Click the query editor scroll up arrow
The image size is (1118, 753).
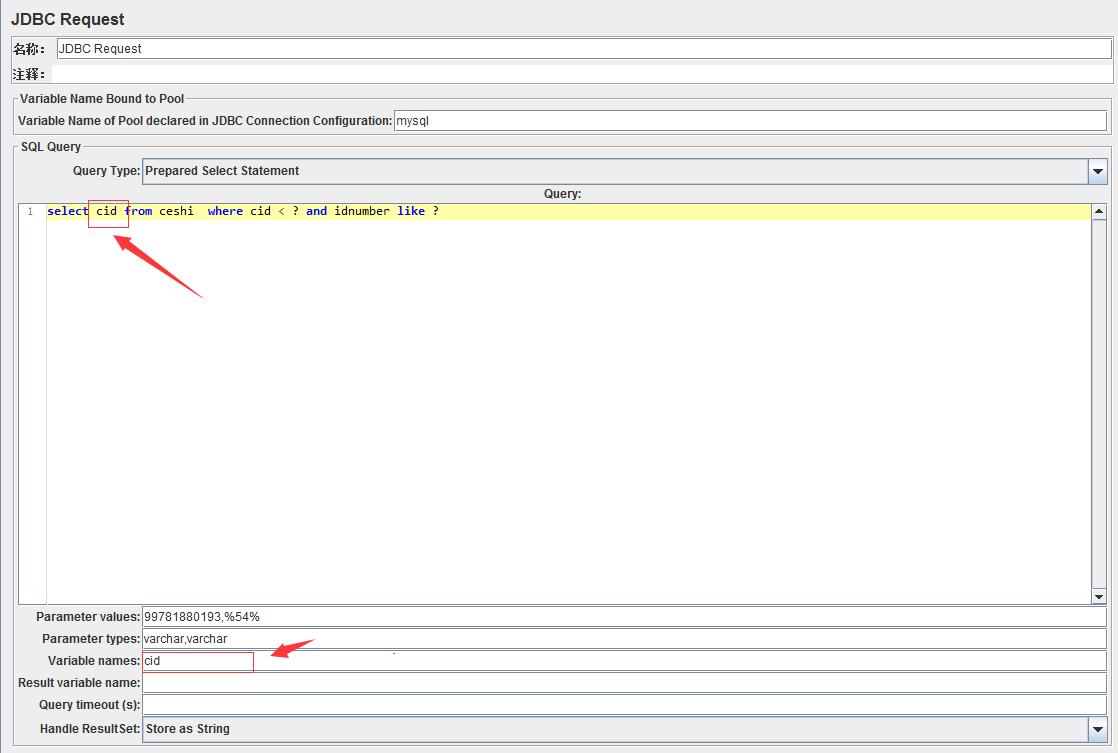tap(1099, 211)
